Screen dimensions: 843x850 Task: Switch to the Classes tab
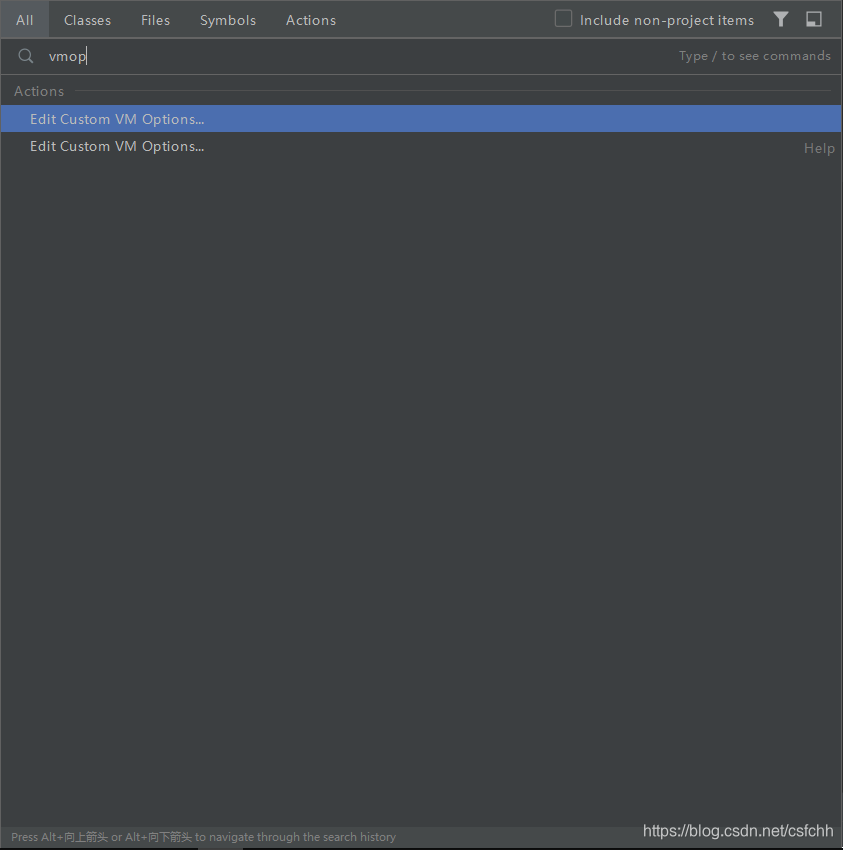87,20
